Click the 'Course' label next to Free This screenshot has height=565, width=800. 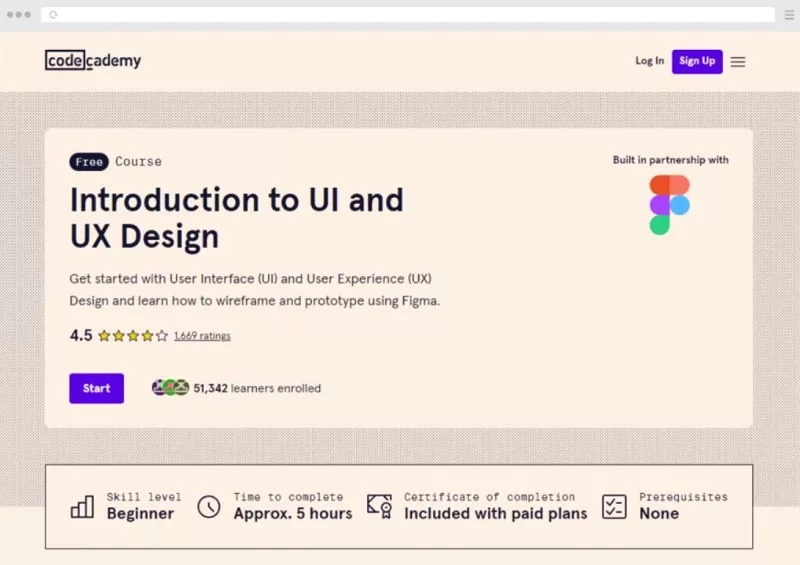138,161
